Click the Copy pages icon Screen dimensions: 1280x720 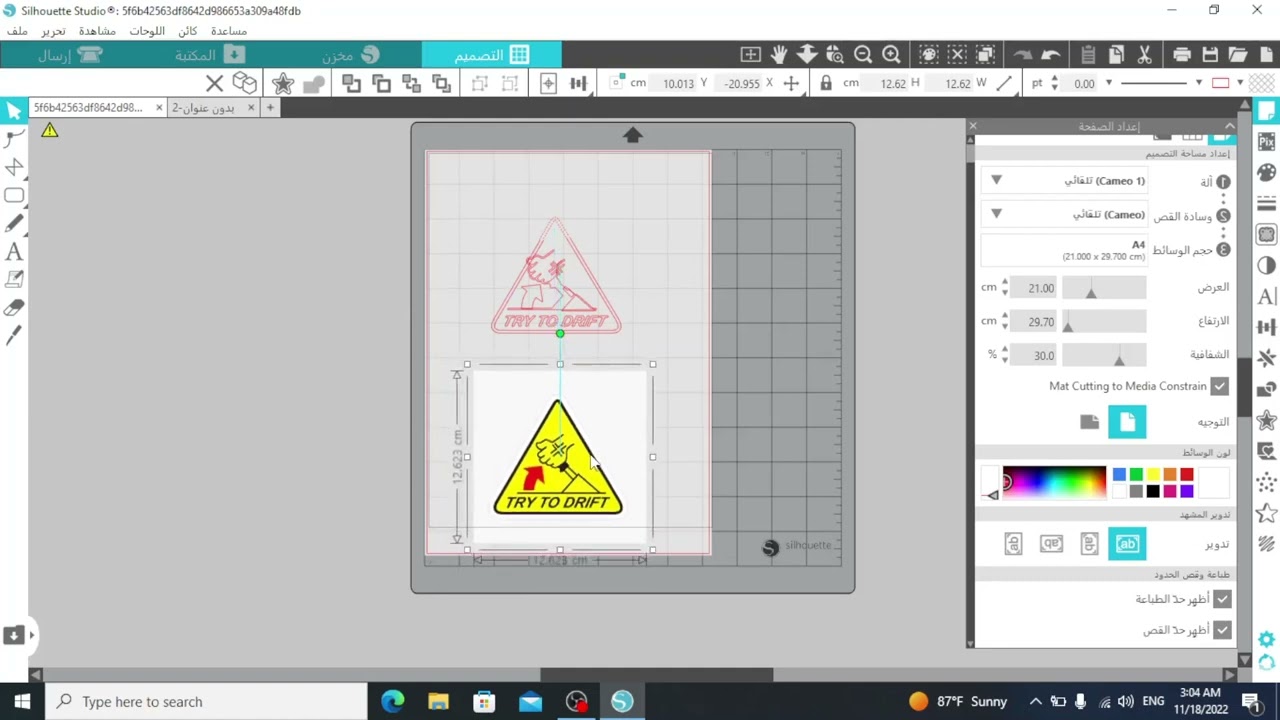[x=1116, y=55]
